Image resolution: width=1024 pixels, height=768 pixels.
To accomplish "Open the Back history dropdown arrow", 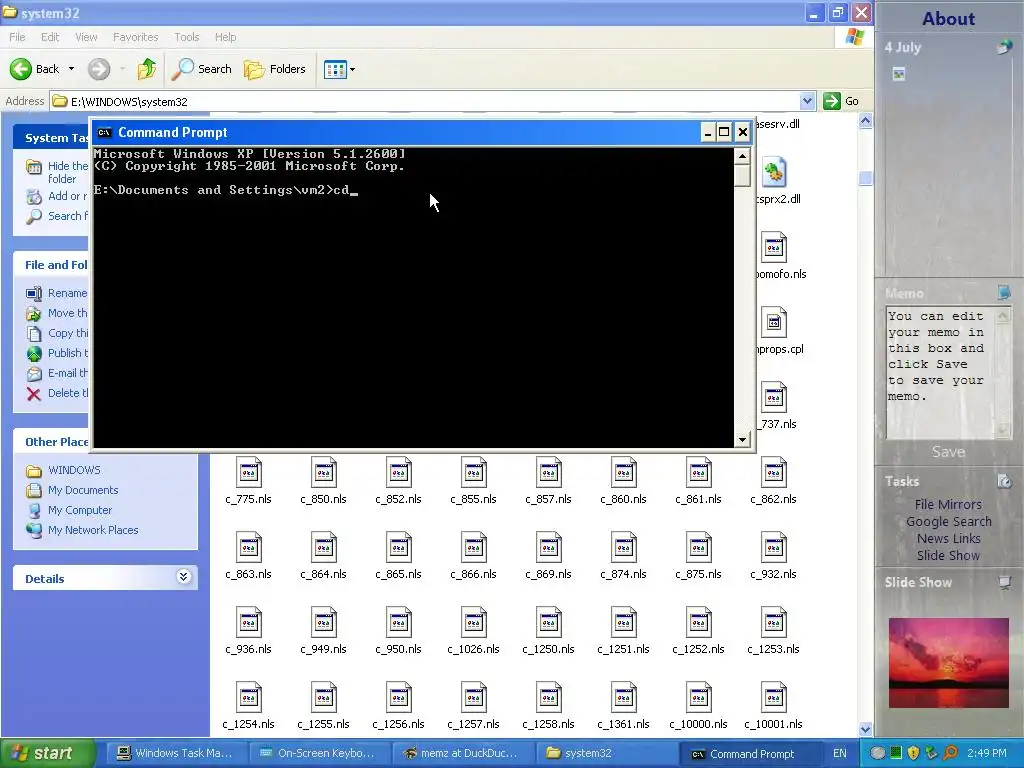I will pos(71,69).
